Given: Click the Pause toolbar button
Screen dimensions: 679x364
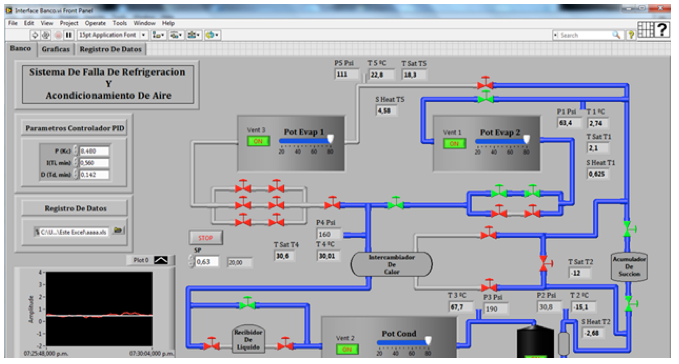Looking at the screenshot, I should [68, 35].
